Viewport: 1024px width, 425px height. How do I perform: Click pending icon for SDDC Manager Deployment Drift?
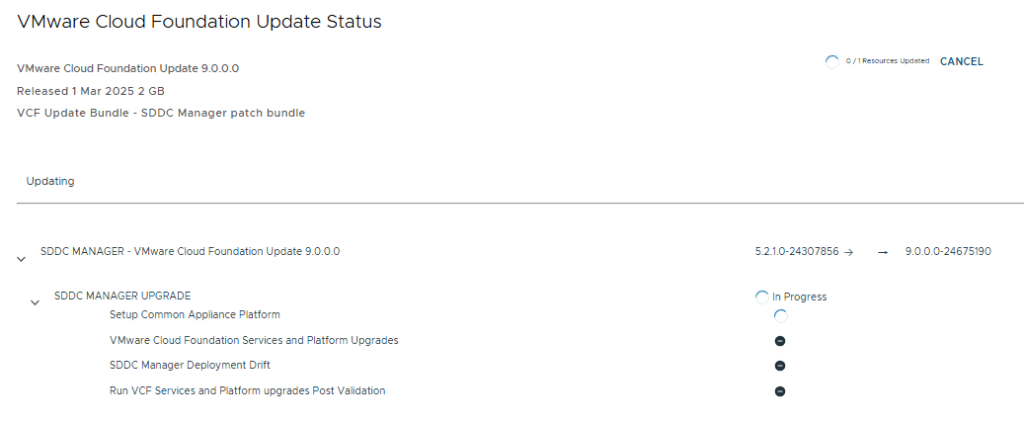point(780,366)
